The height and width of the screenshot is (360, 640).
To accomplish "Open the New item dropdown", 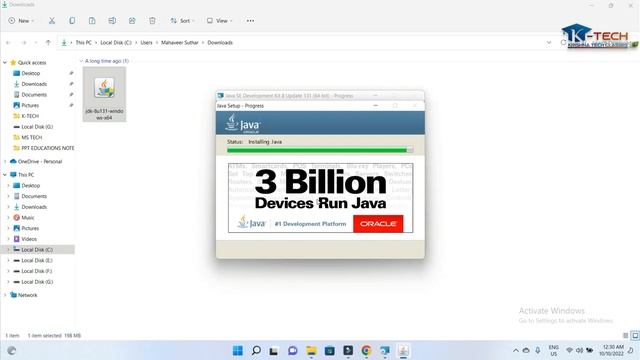I will [21, 20].
